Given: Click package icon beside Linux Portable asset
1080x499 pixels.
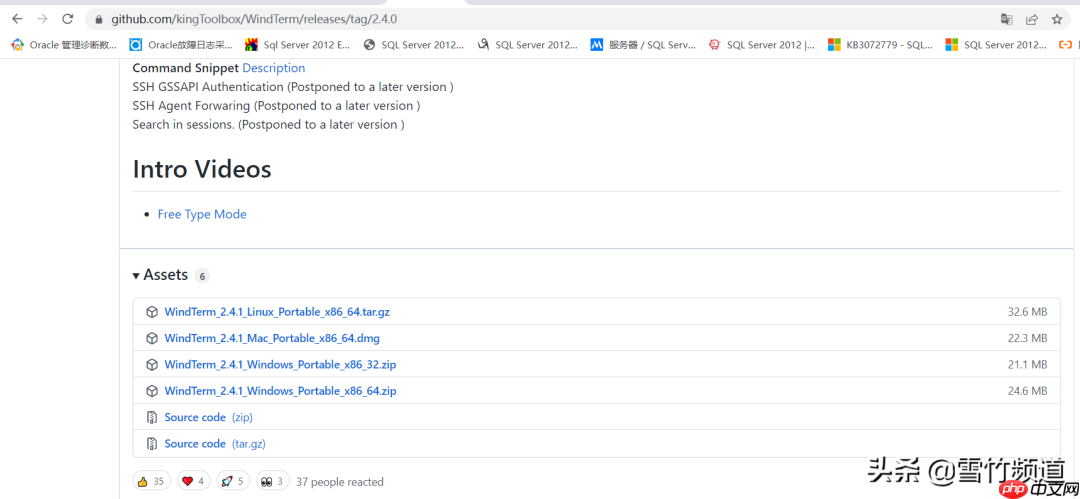Looking at the screenshot, I should [152, 312].
